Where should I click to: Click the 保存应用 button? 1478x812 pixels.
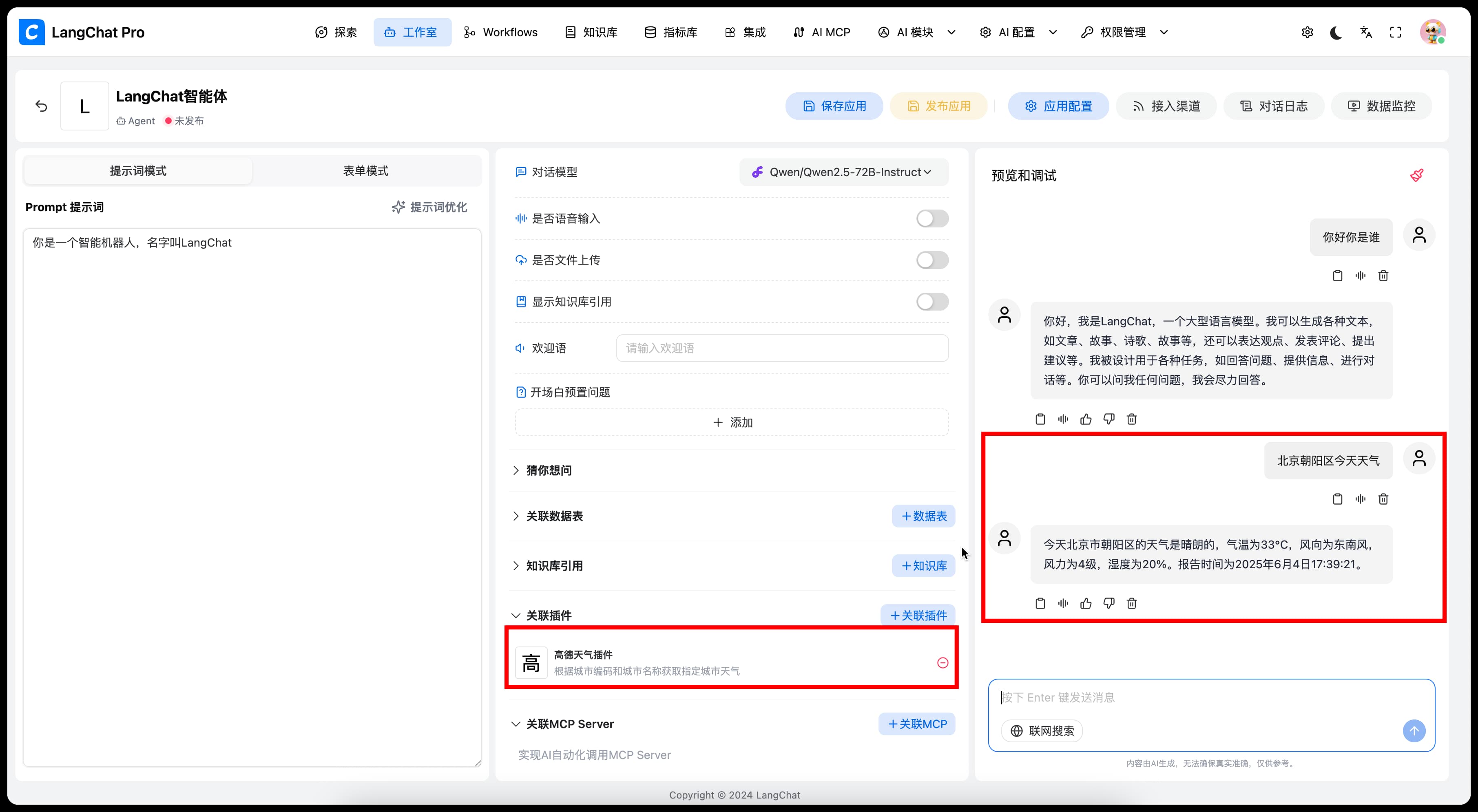pyautogui.click(x=834, y=106)
